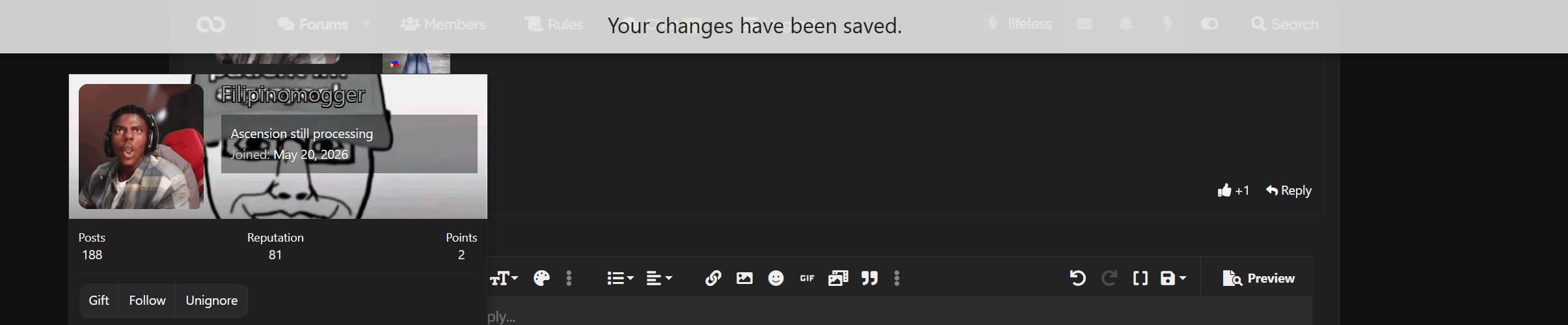Viewport: 1568px width, 325px height.
Task: Follow user Filipinomogger
Action: [x=147, y=300]
